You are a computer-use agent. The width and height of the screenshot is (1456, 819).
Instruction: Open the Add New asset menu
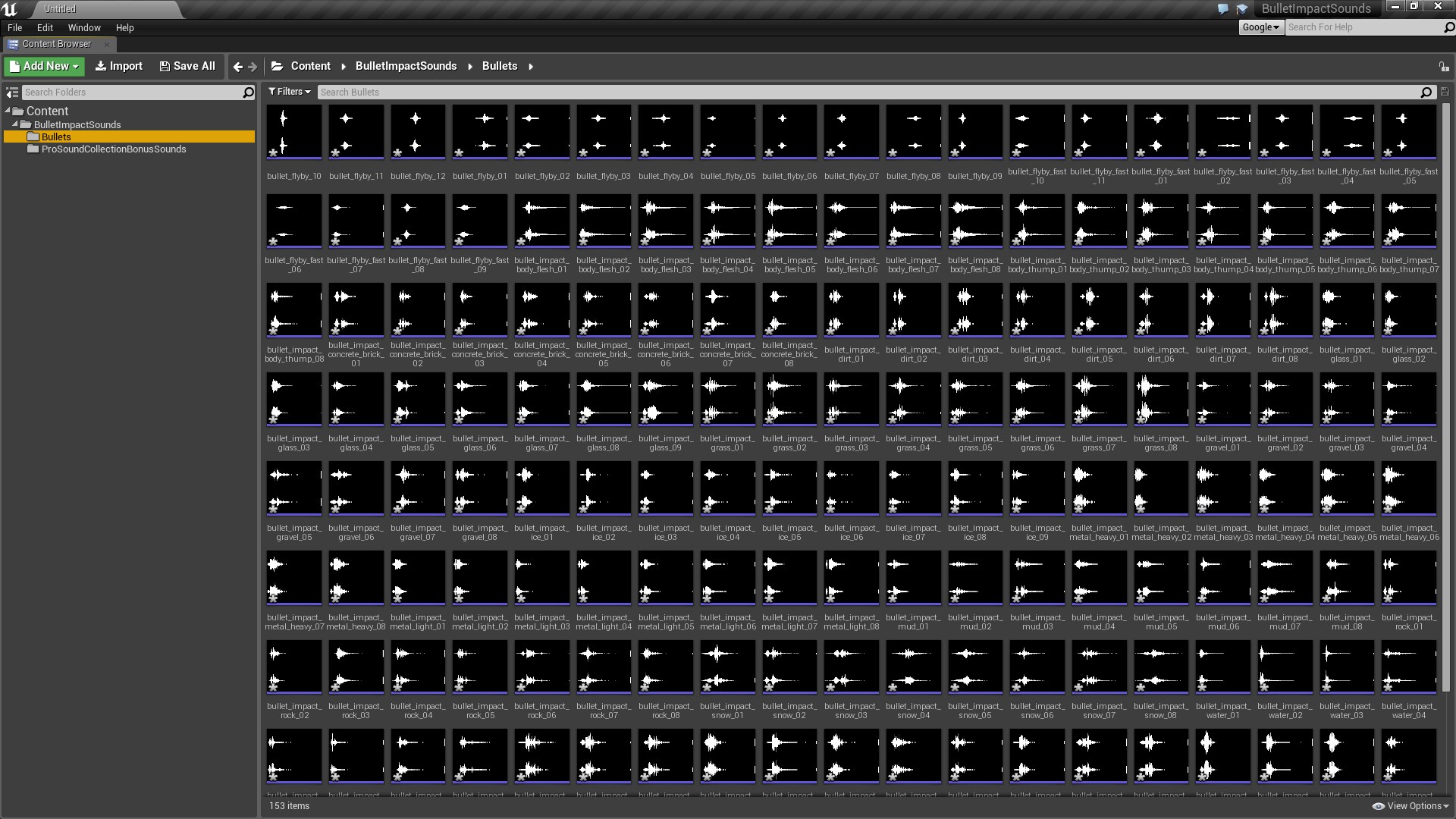click(x=43, y=66)
